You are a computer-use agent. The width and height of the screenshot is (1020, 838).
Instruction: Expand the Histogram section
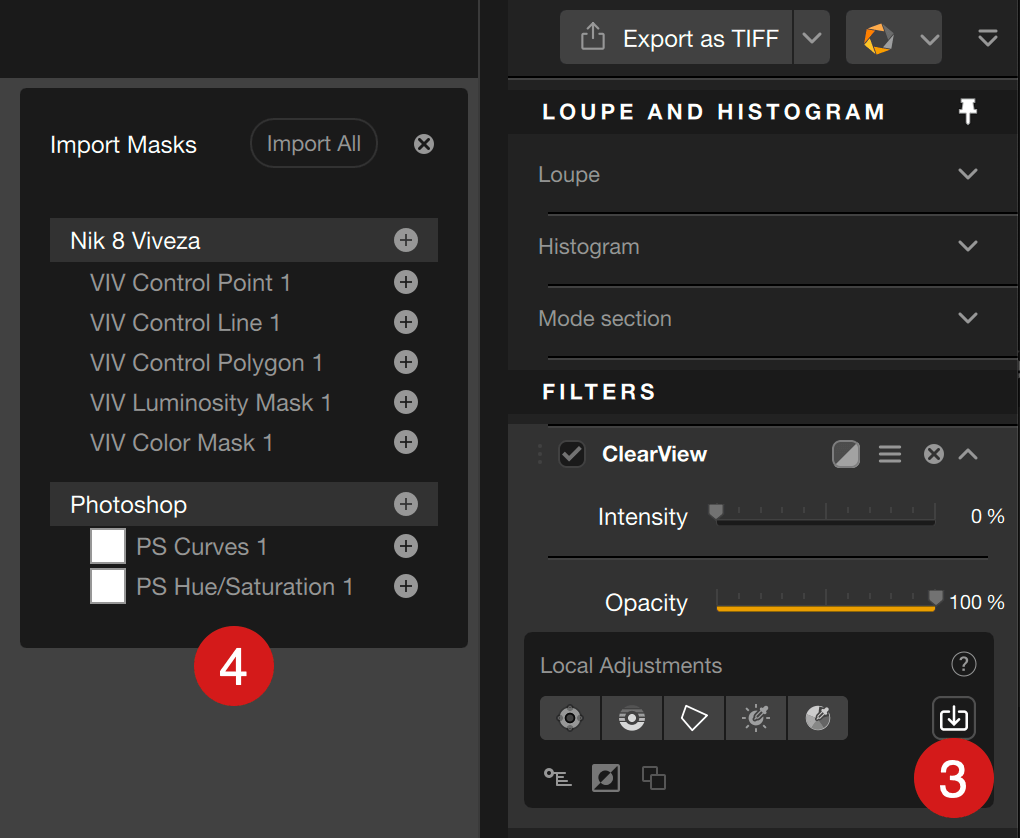[967, 246]
